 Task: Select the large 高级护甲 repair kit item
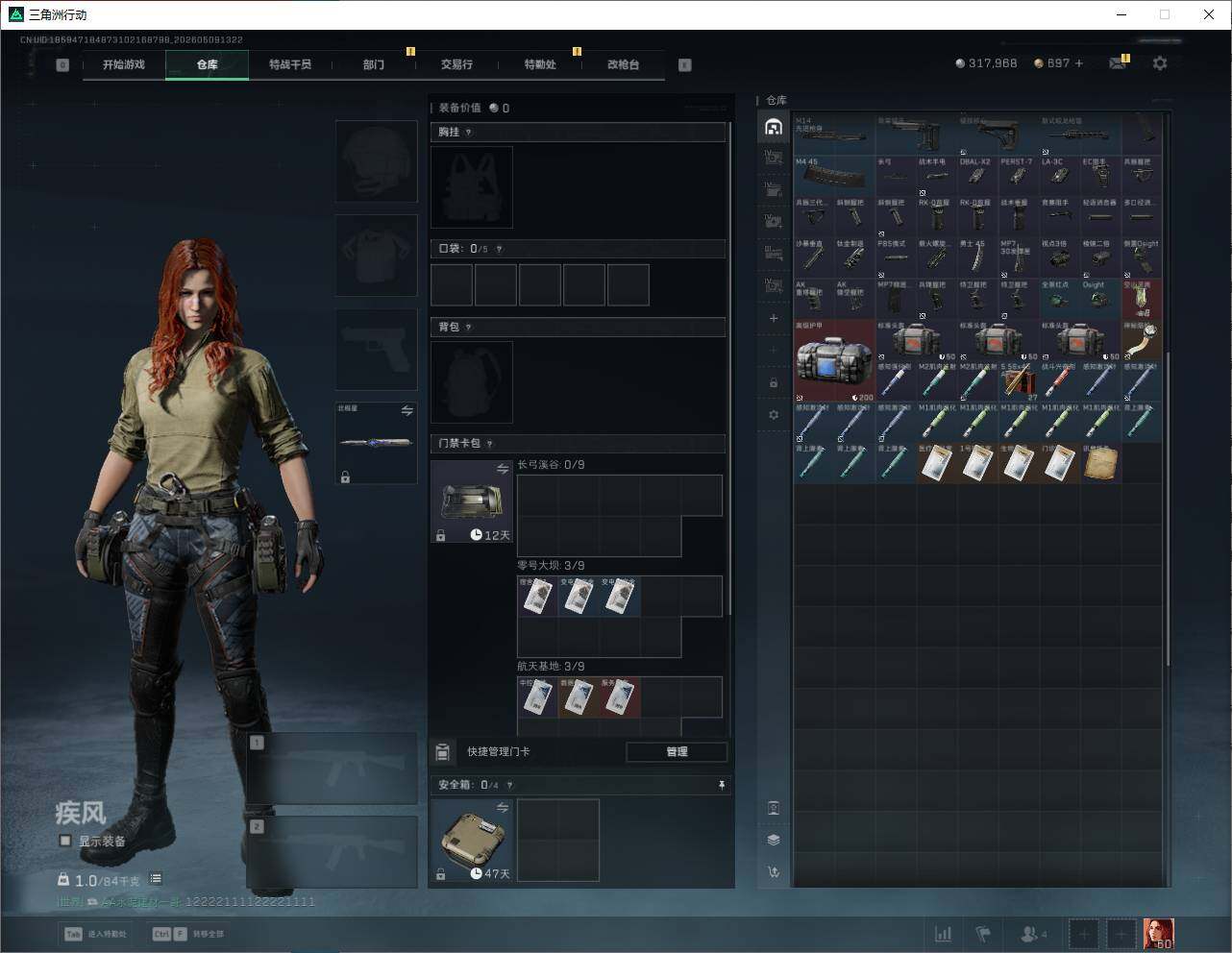[x=835, y=360]
